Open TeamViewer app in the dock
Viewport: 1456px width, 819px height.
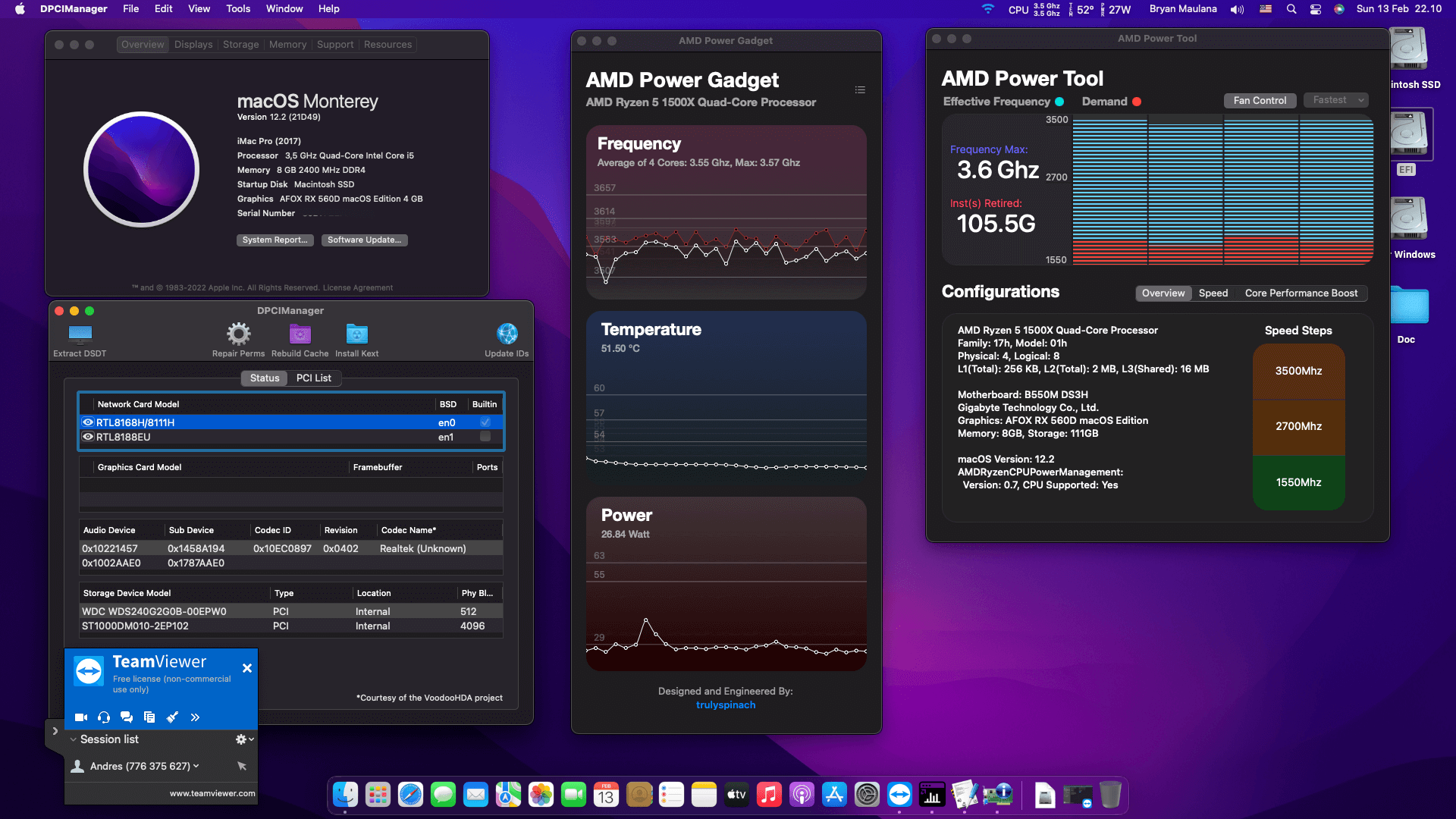tap(899, 795)
